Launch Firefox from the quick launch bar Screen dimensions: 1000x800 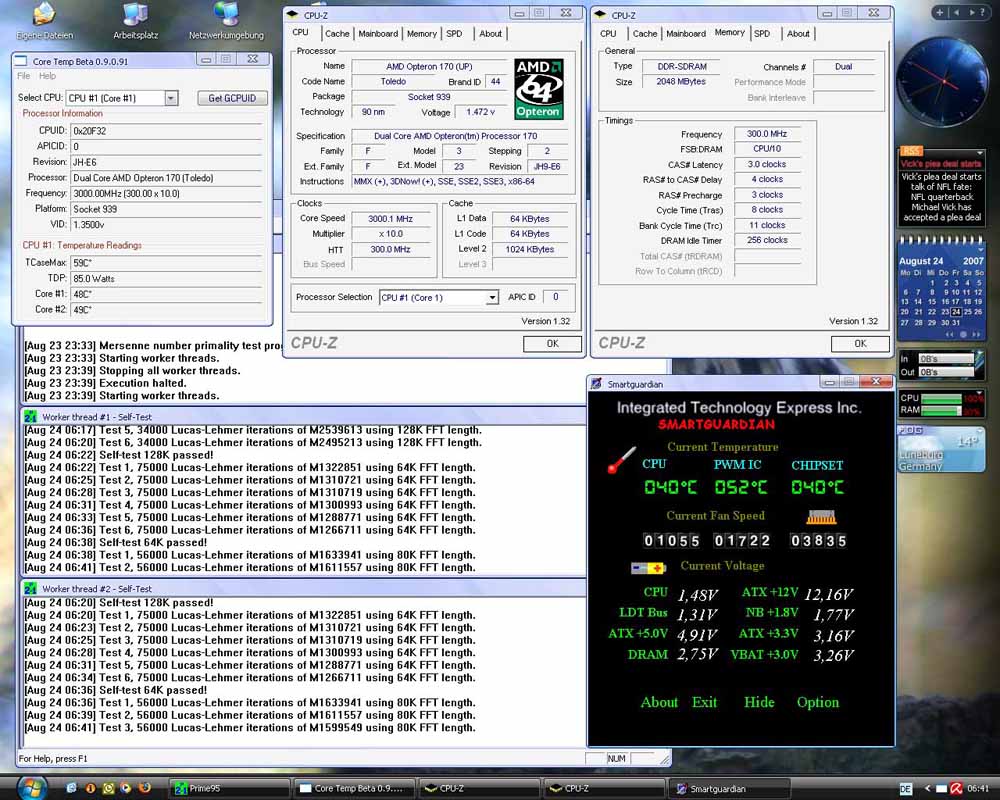tap(145, 788)
